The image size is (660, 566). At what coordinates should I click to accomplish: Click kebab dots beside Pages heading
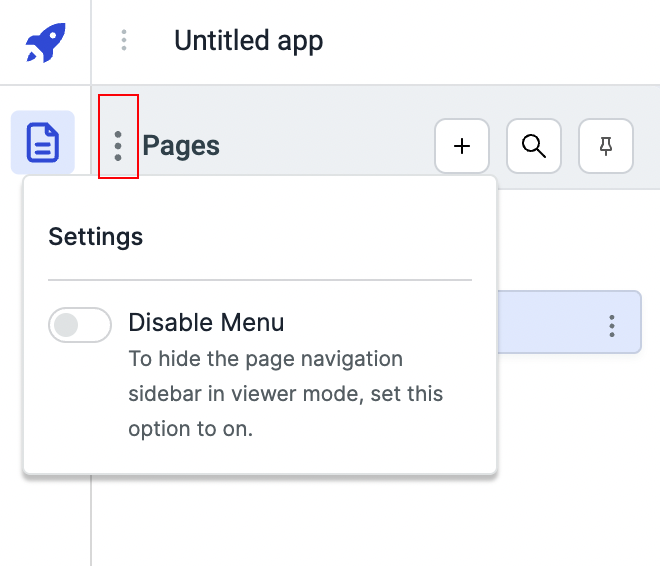tap(118, 146)
